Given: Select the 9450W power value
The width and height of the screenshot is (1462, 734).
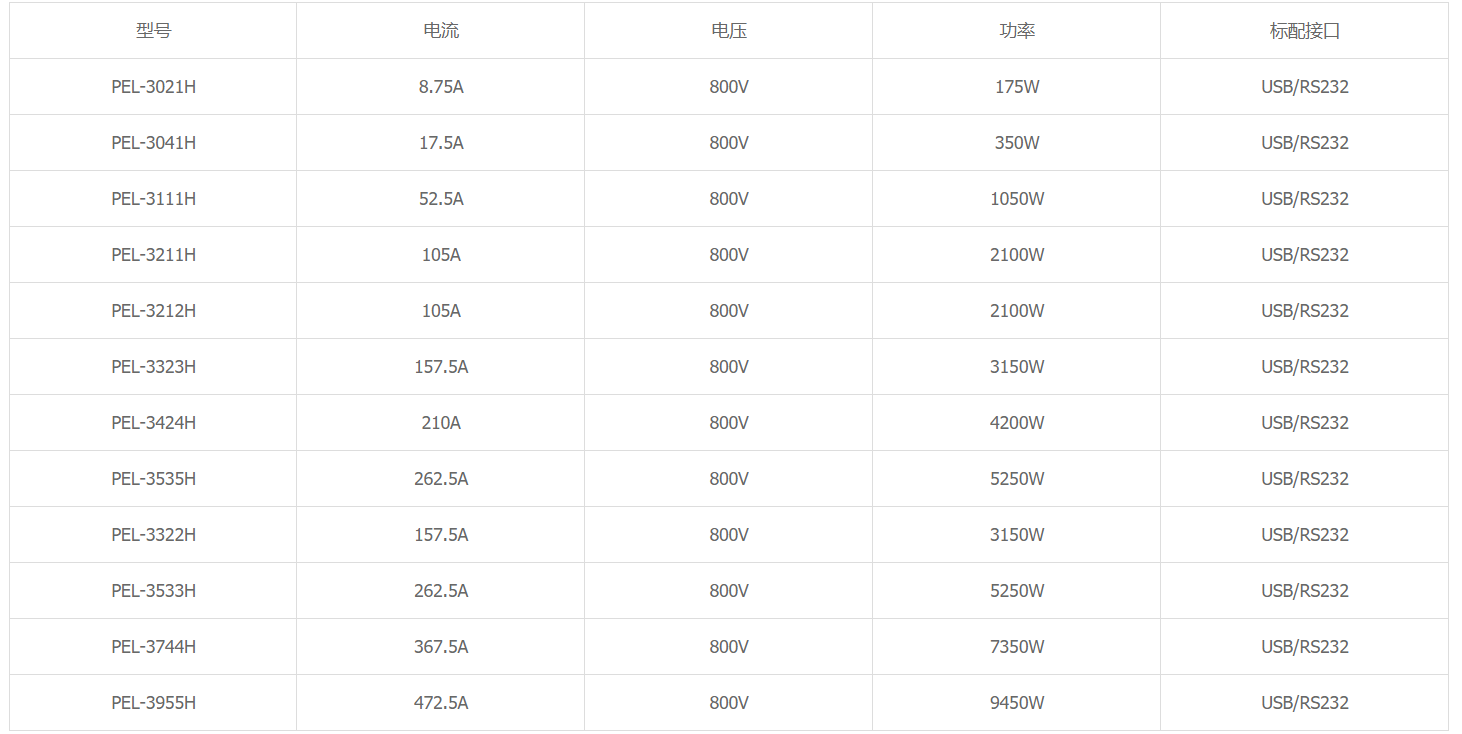Looking at the screenshot, I should (x=1017, y=703).
